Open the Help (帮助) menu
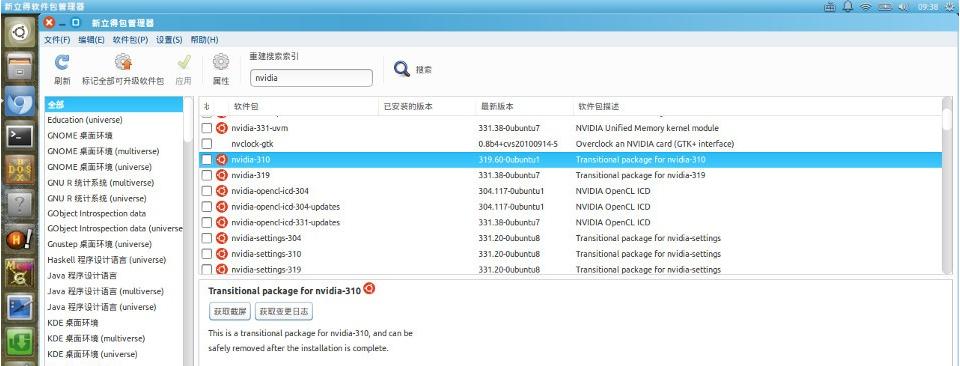This screenshot has height=366, width=960. point(204,40)
